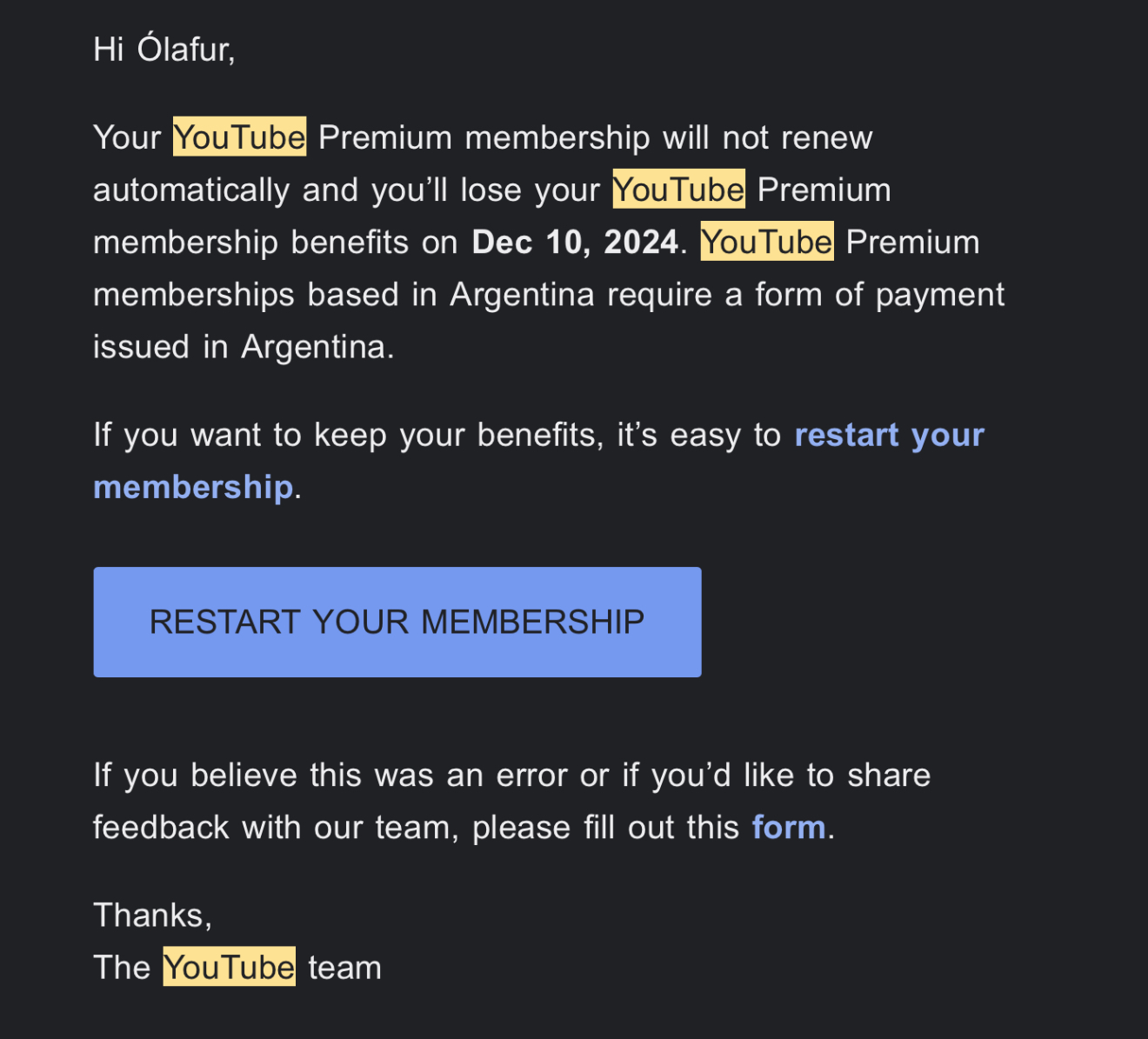Click "Argentina" in "issued in Argentina"
Image resolution: width=1148 pixels, height=1039 pixels.
[x=313, y=347]
